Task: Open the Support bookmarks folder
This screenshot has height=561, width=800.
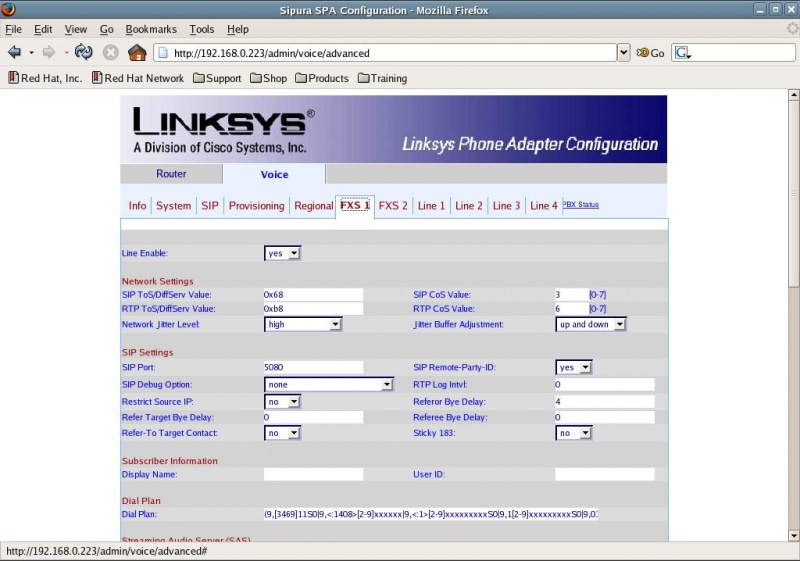Action: (x=217, y=78)
